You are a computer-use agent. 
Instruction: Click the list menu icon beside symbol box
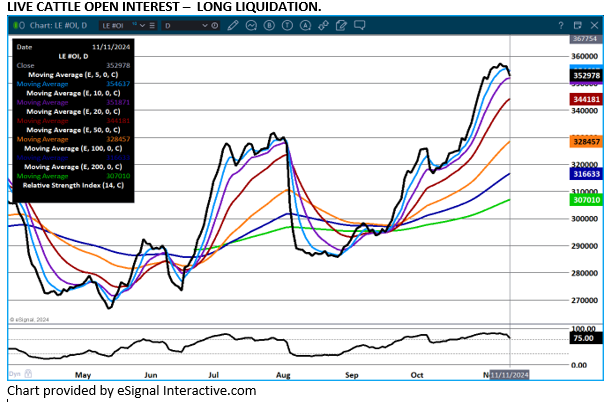point(152,24)
